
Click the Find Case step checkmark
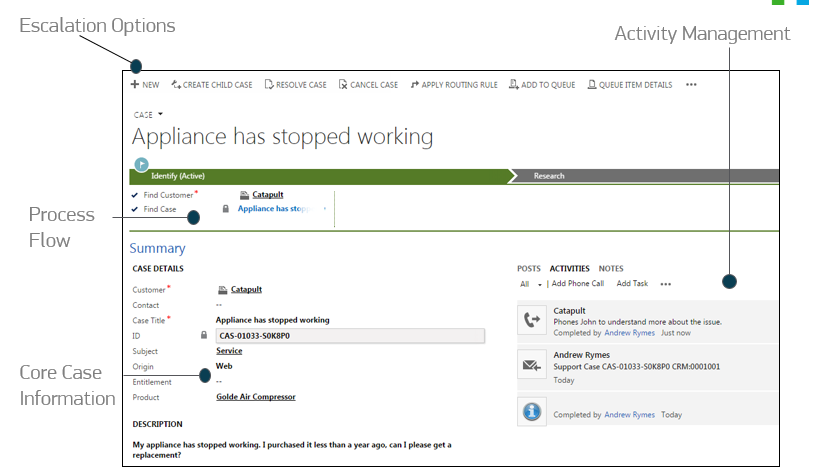click(x=134, y=209)
